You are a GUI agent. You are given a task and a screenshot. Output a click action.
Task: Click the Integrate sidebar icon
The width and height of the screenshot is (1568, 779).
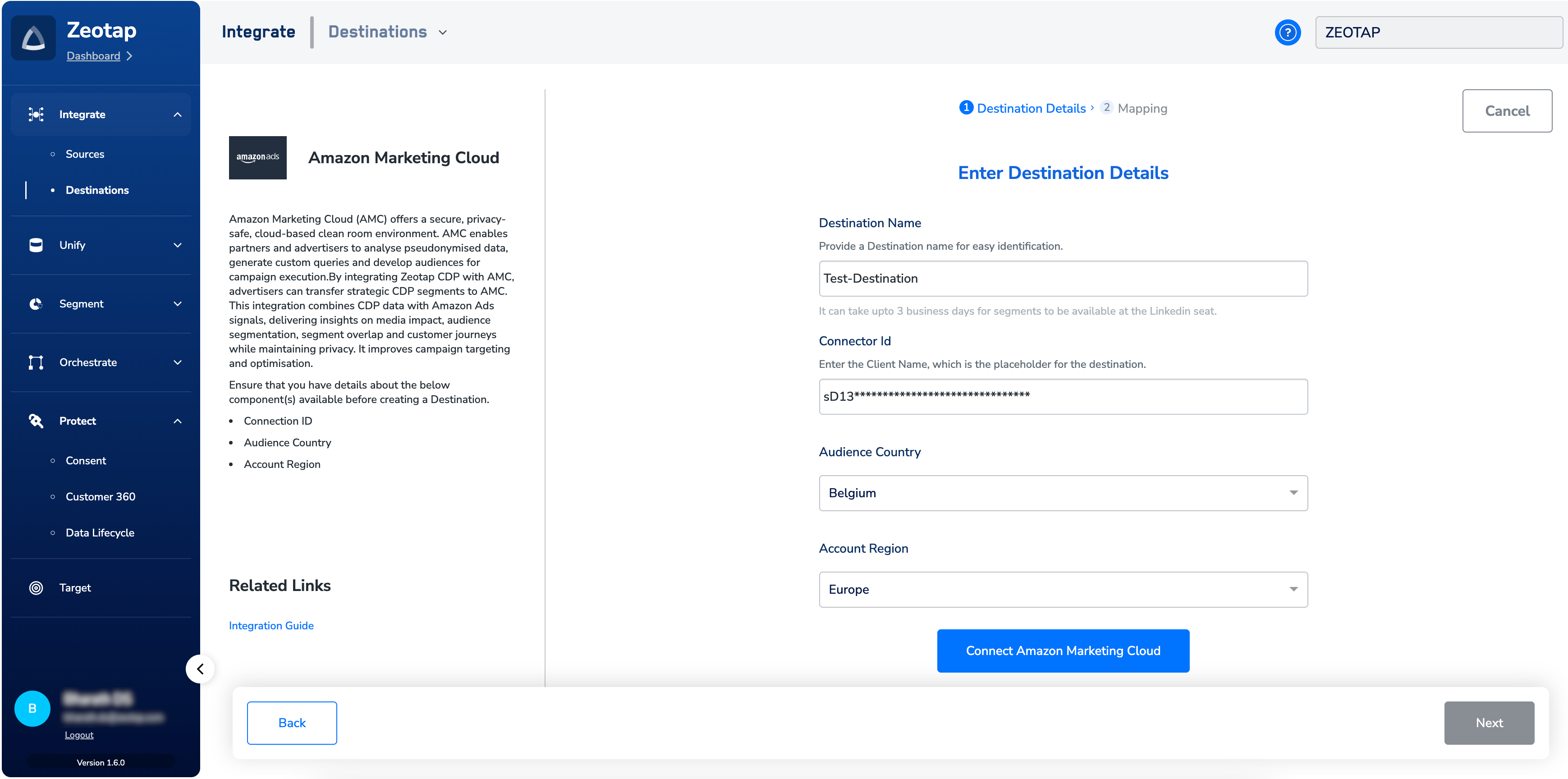[x=36, y=115]
